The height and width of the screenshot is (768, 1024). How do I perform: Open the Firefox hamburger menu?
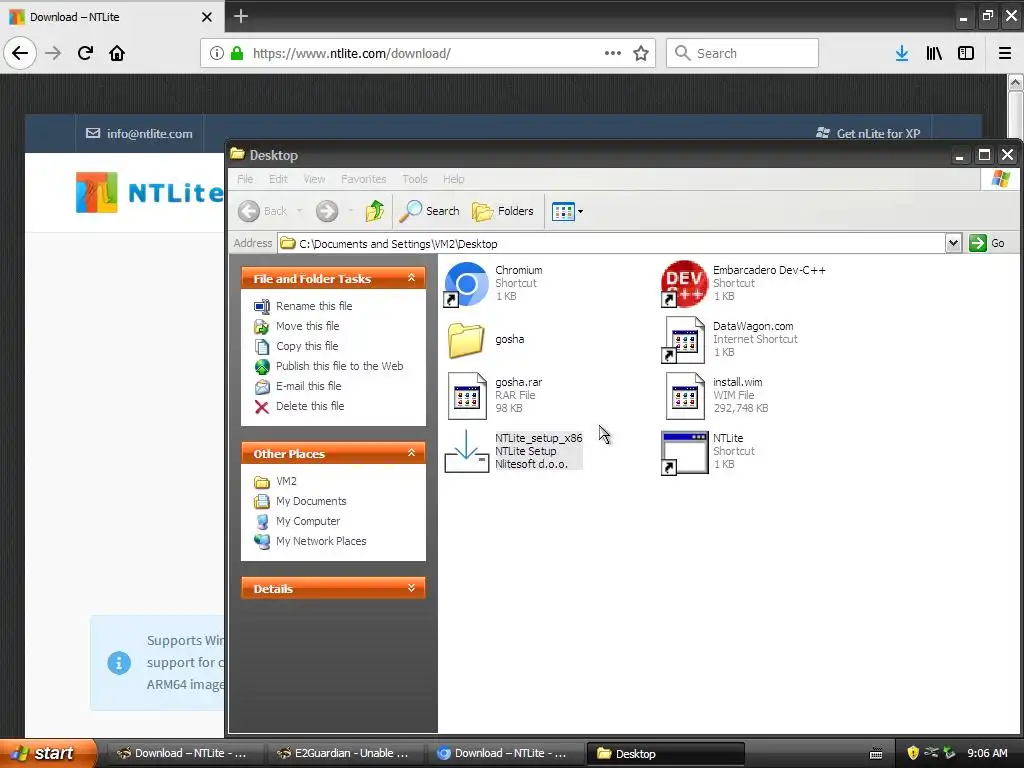pos(1005,53)
